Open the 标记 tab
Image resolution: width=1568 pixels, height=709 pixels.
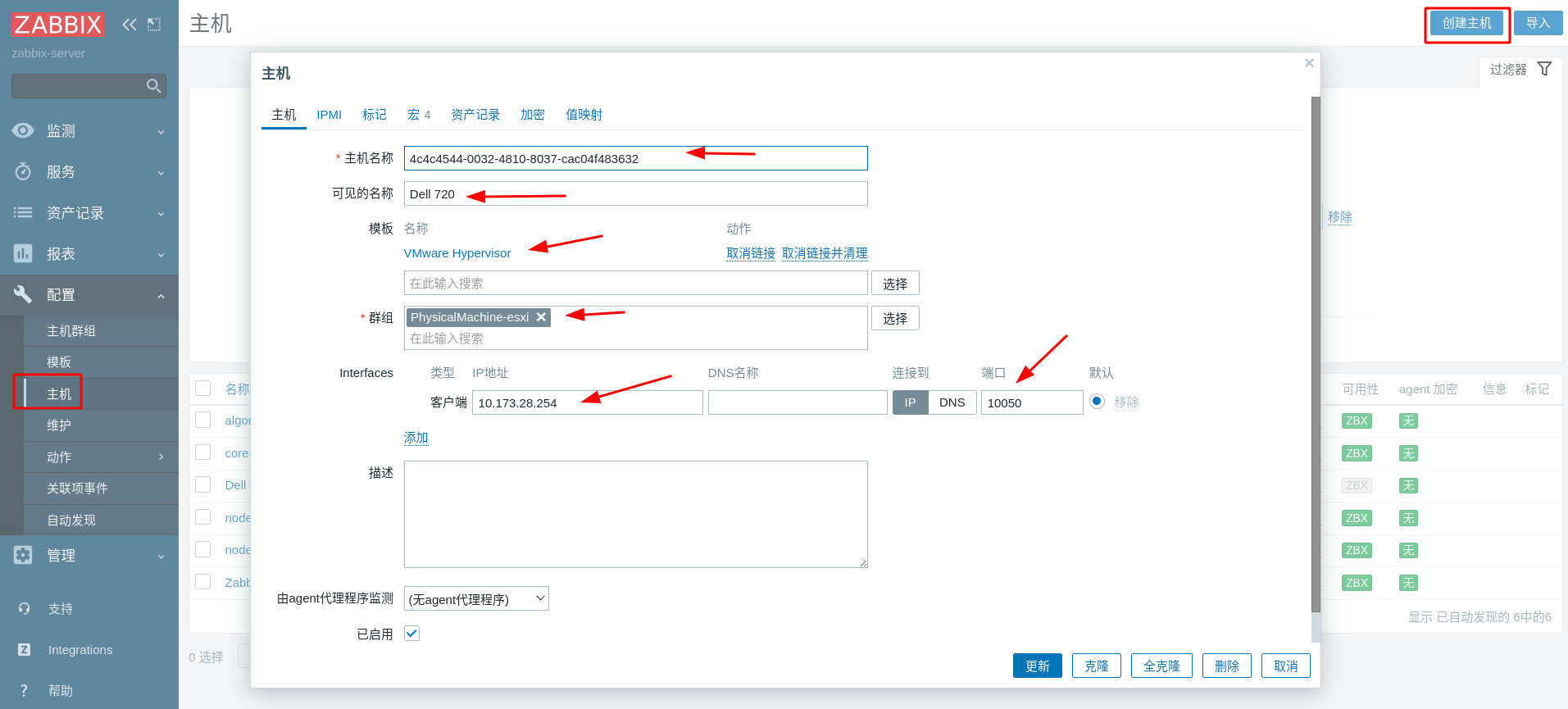coord(375,115)
